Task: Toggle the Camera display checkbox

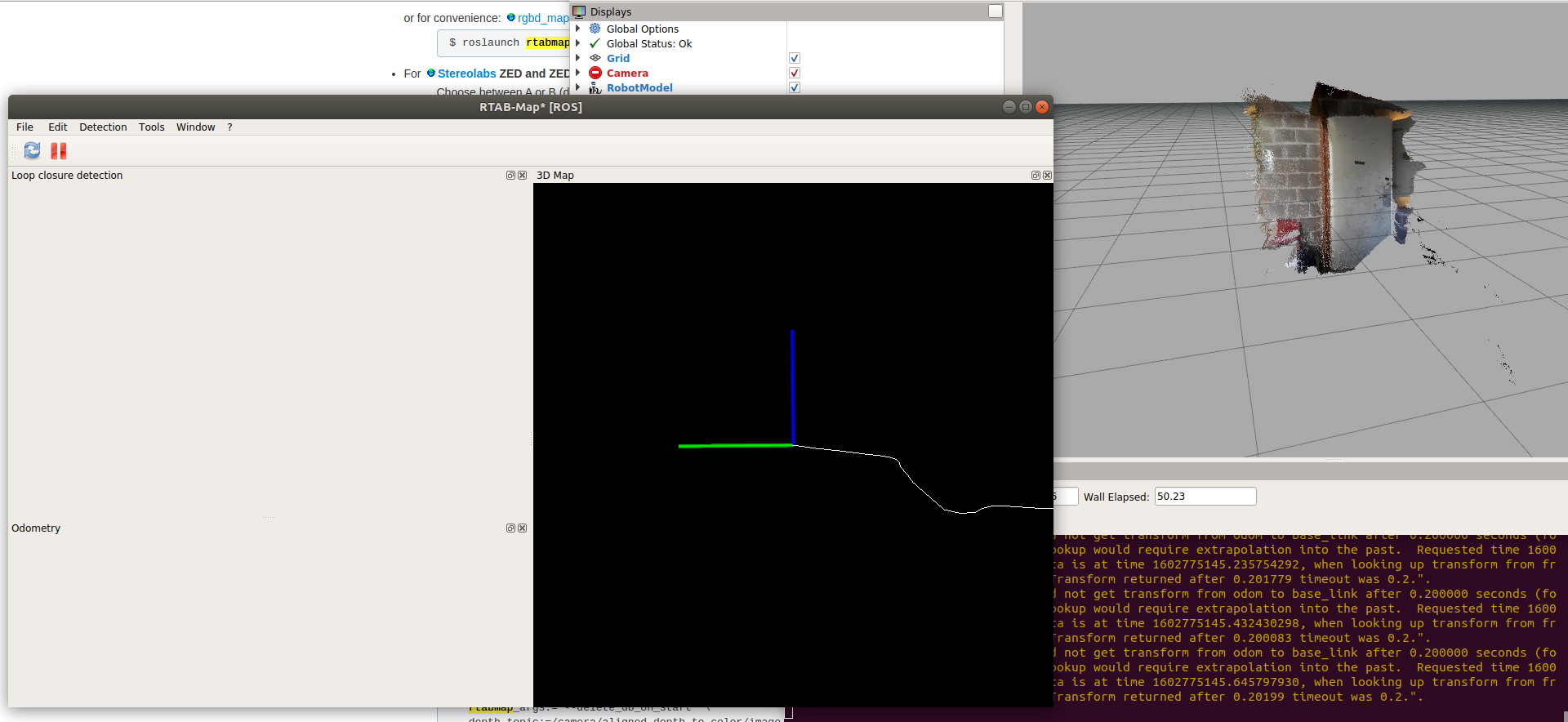Action: coord(795,73)
